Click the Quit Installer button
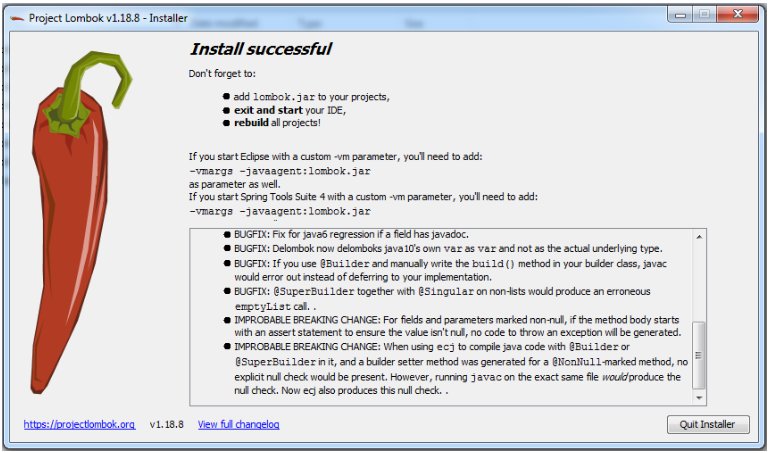Viewport: 770px width, 453px height. point(708,425)
